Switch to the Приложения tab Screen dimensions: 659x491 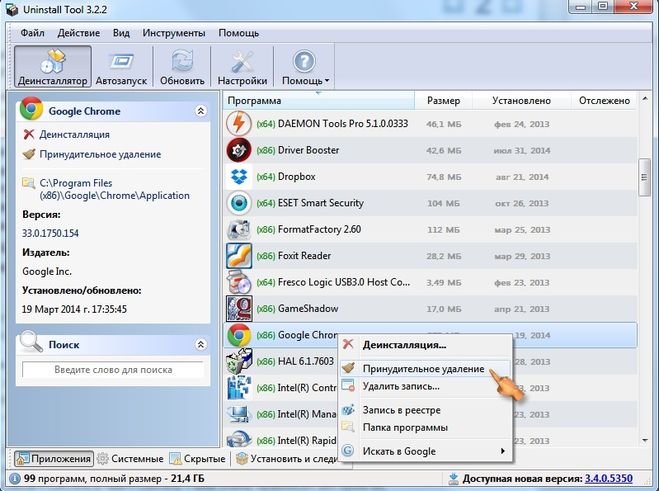pos(54,459)
